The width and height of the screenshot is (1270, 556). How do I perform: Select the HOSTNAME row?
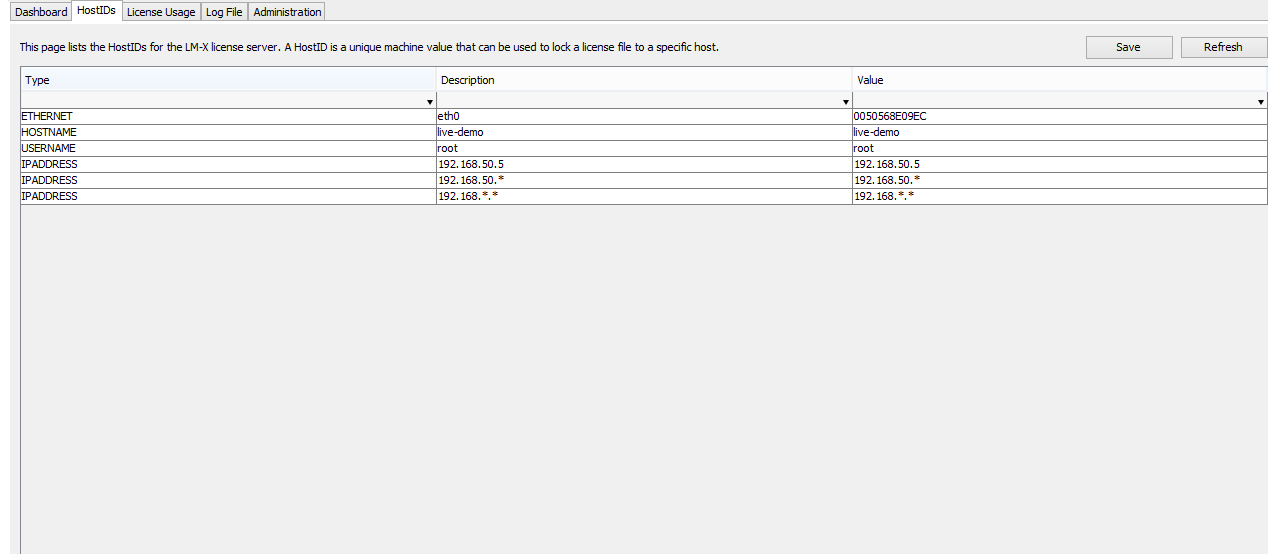(x=644, y=132)
